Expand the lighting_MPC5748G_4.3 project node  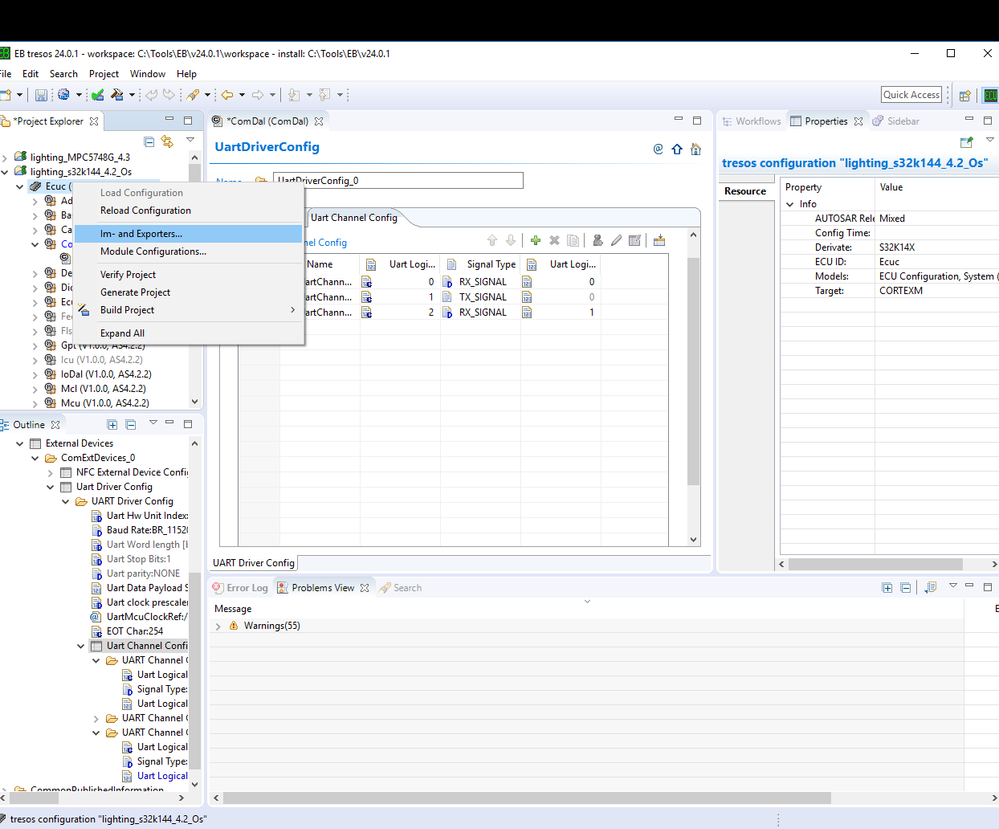6,157
